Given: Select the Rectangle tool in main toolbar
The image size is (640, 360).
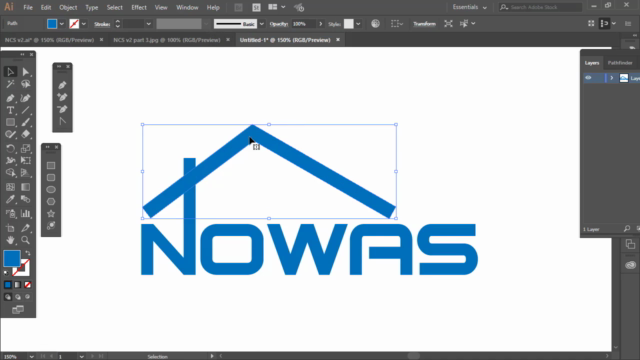Looking at the screenshot, I should click(10, 122).
